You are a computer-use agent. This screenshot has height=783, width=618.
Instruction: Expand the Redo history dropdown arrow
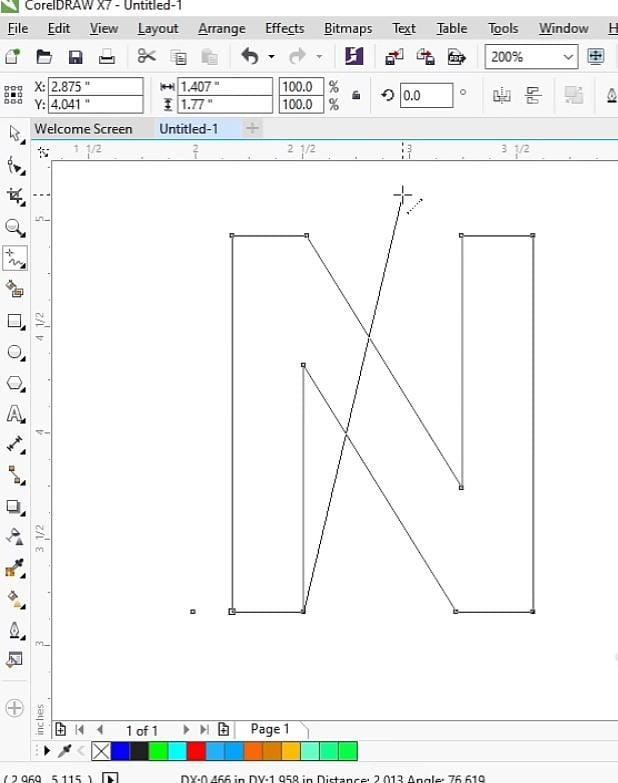(x=319, y=56)
